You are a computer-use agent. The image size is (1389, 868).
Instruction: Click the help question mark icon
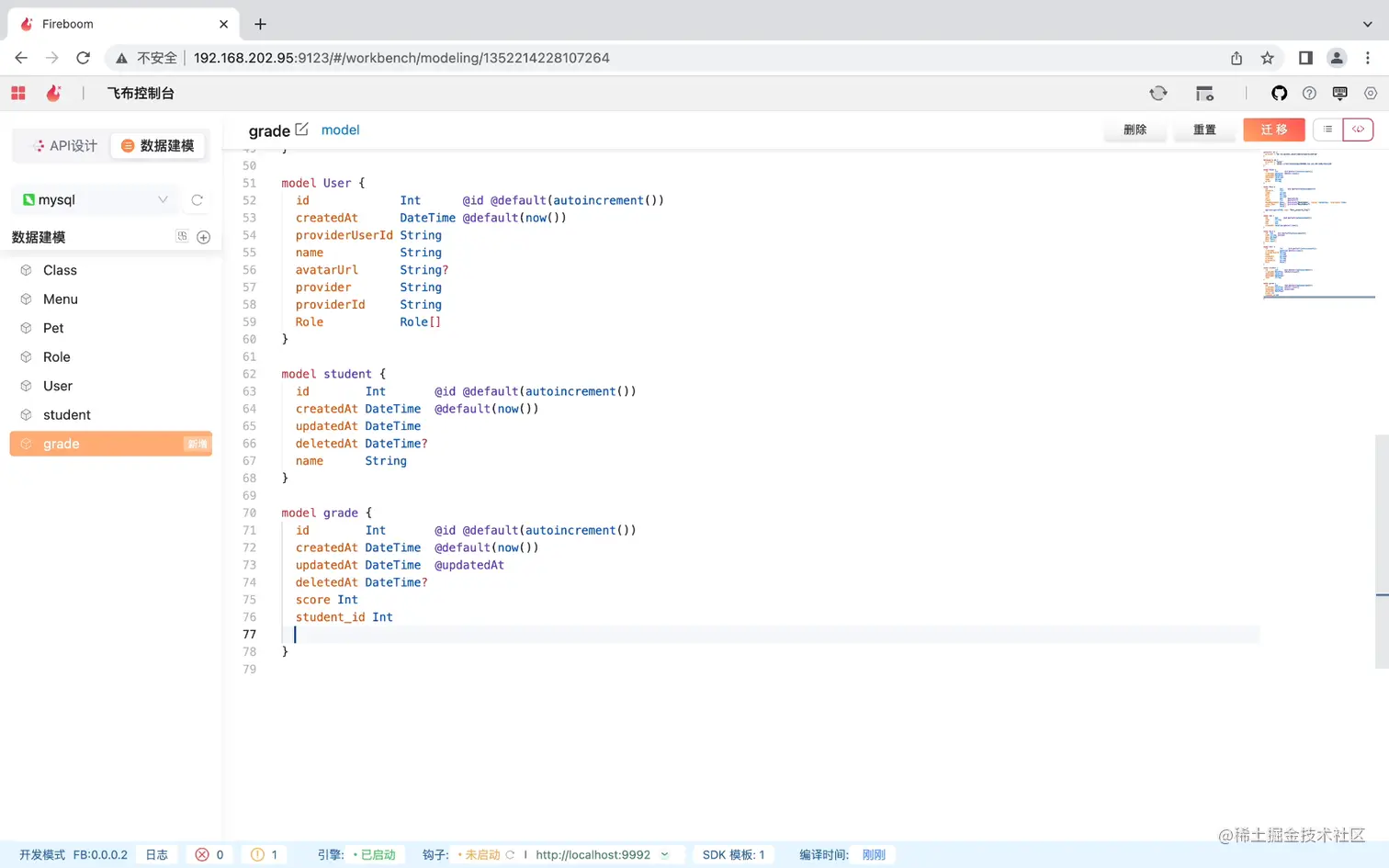(x=1309, y=93)
